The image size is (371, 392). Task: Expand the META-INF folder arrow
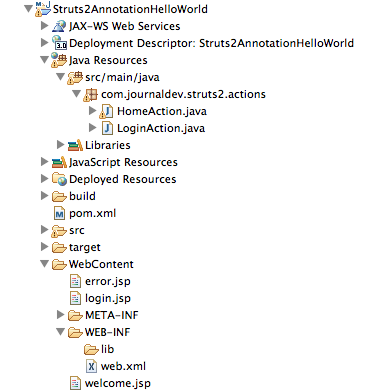tap(60, 315)
